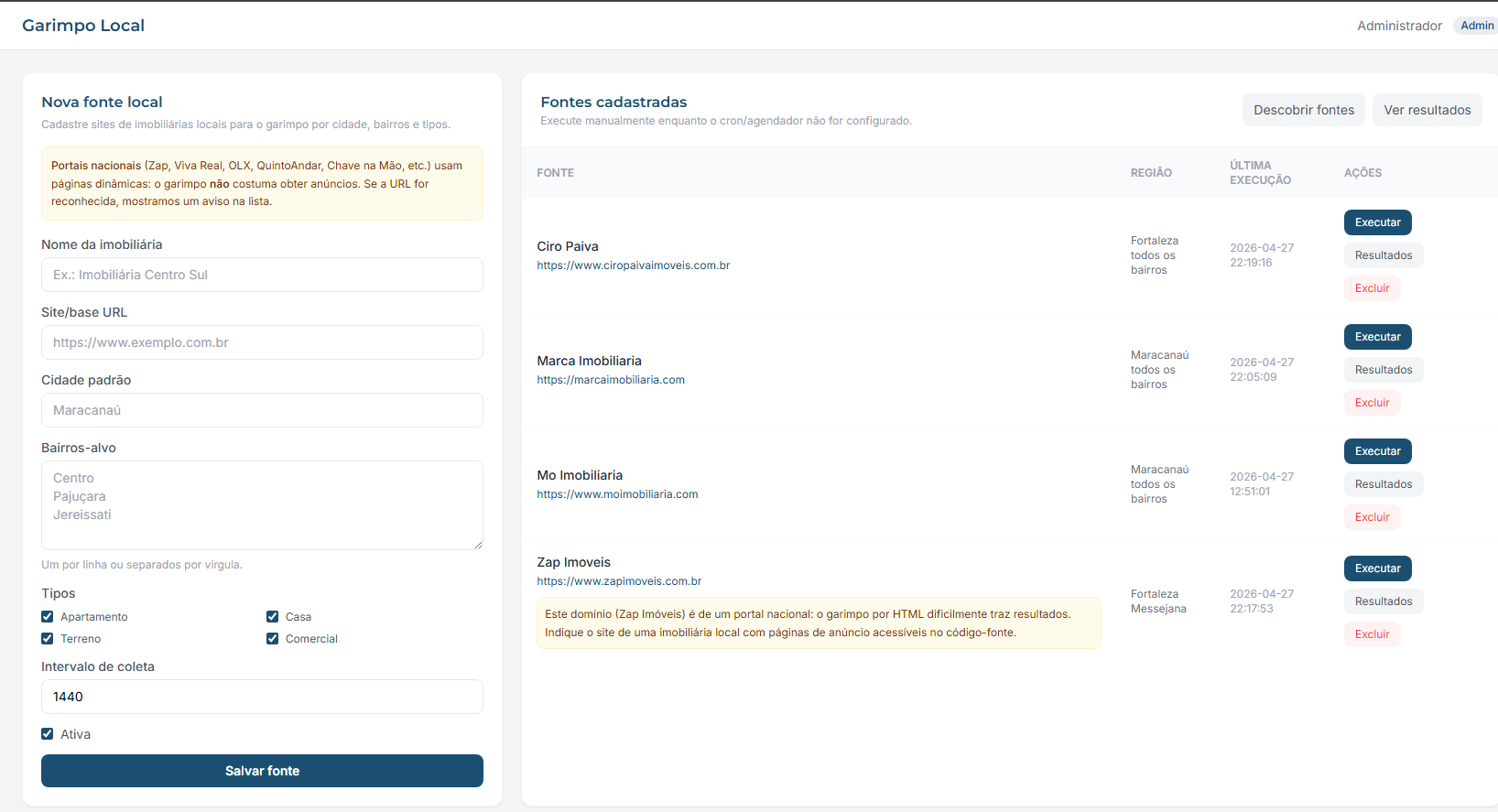Click timestamp 2026-04-27 22:19:16
This screenshot has height=812, width=1498.
click(1262, 255)
